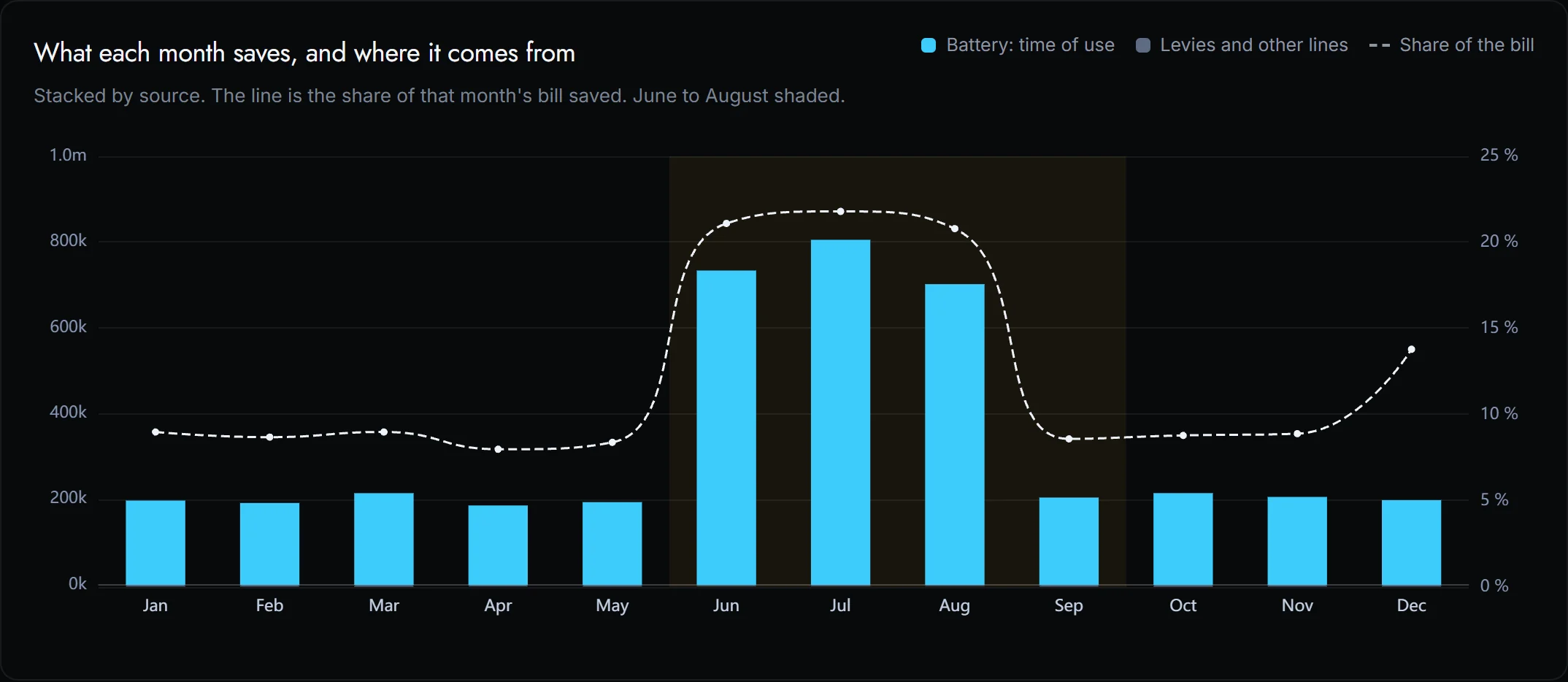Click the December bar
This screenshot has height=682, width=1568.
pos(1412,543)
